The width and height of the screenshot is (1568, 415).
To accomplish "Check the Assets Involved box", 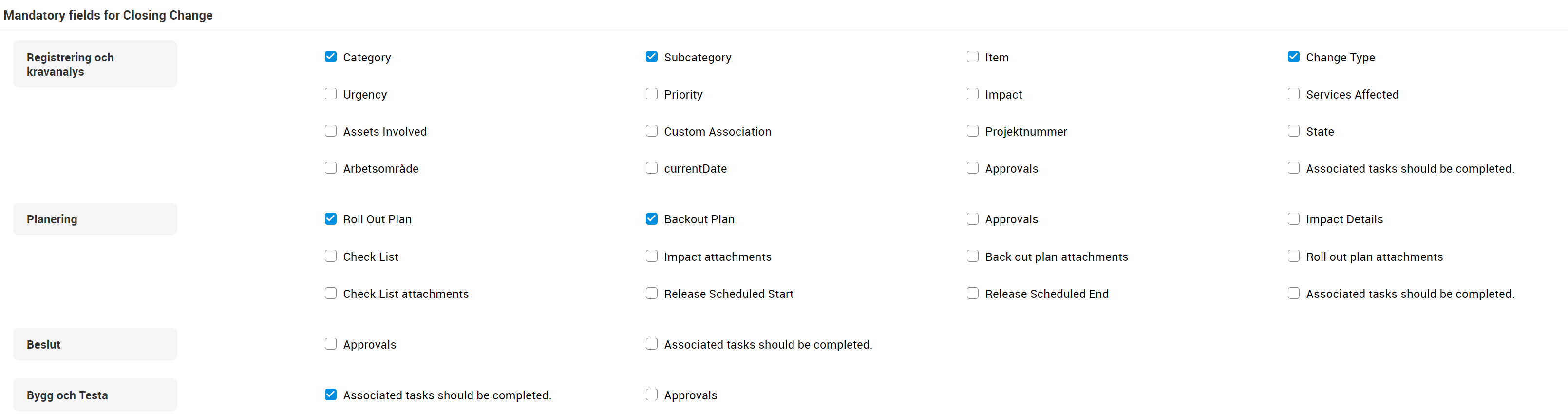I will point(331,131).
